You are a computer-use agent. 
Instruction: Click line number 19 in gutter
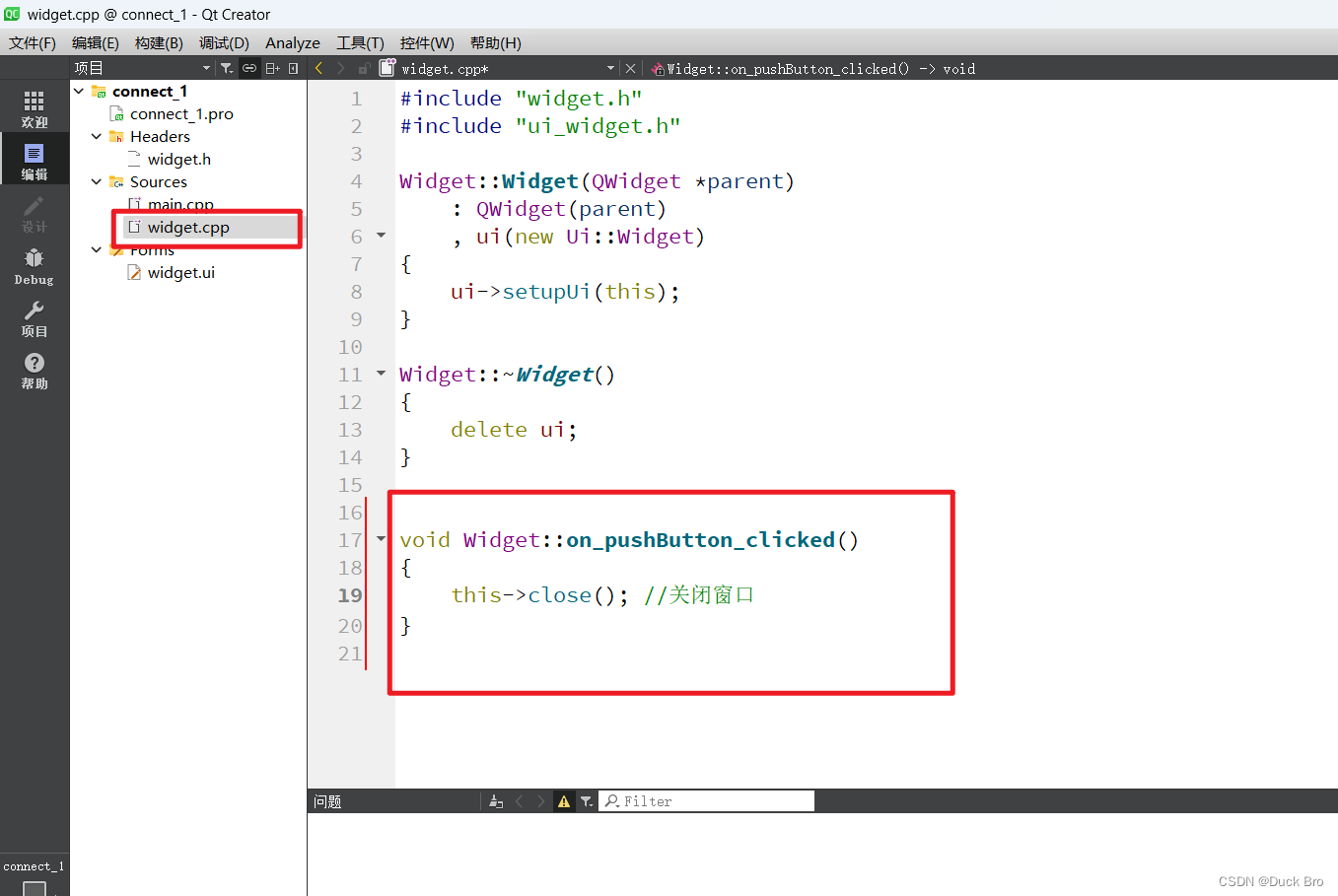click(x=350, y=595)
